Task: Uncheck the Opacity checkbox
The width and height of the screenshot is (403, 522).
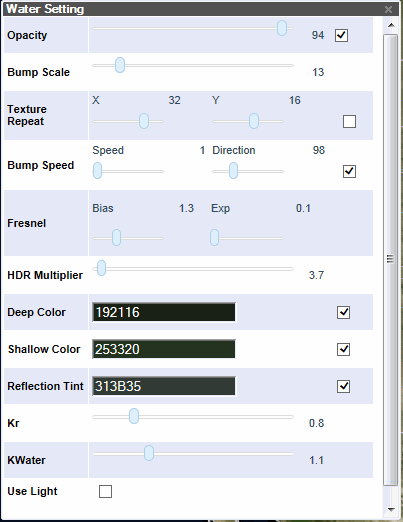Action: 341,35
